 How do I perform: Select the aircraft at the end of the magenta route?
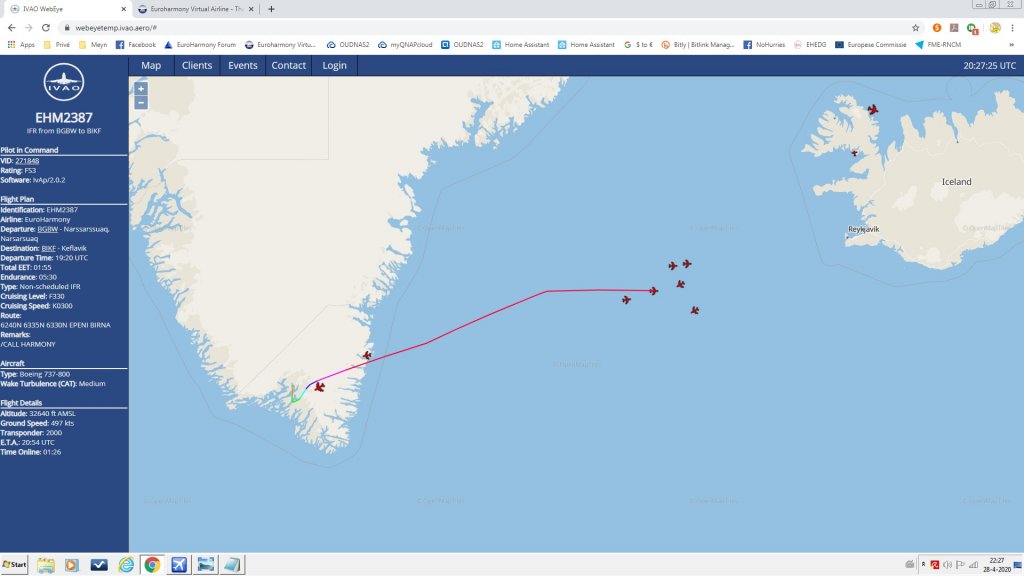[x=653, y=291]
